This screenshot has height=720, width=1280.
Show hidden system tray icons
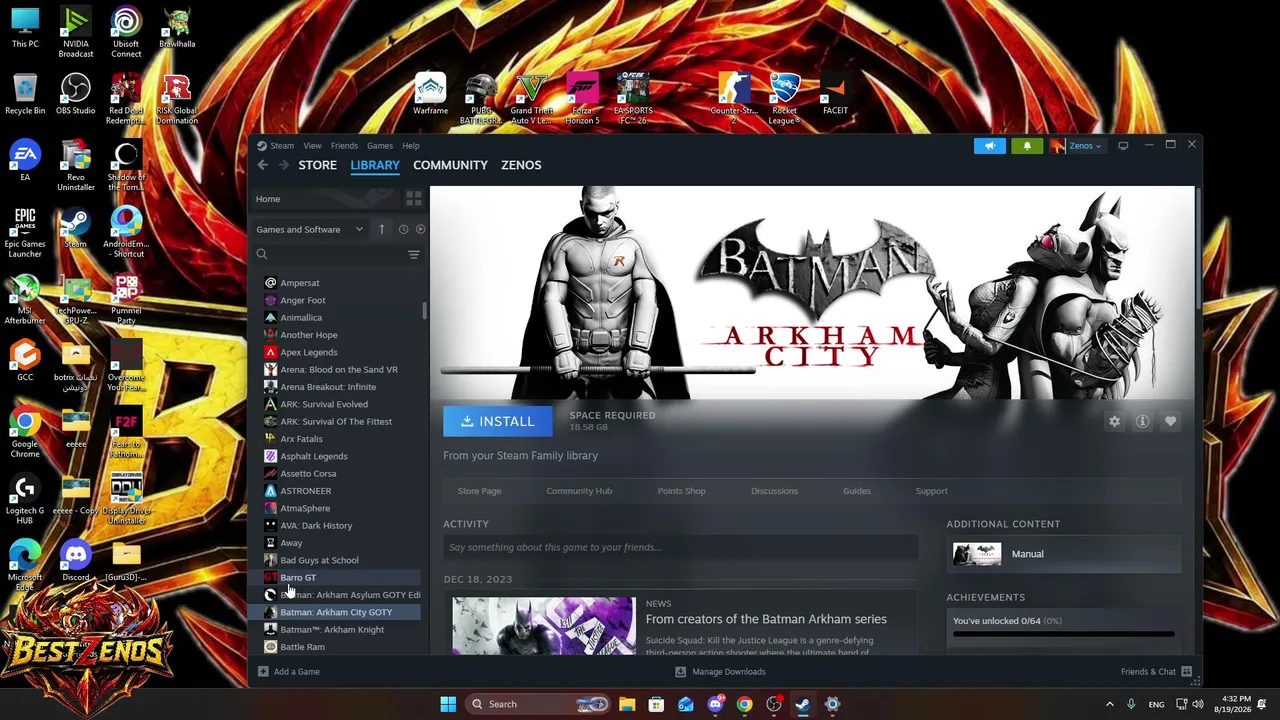click(1109, 704)
